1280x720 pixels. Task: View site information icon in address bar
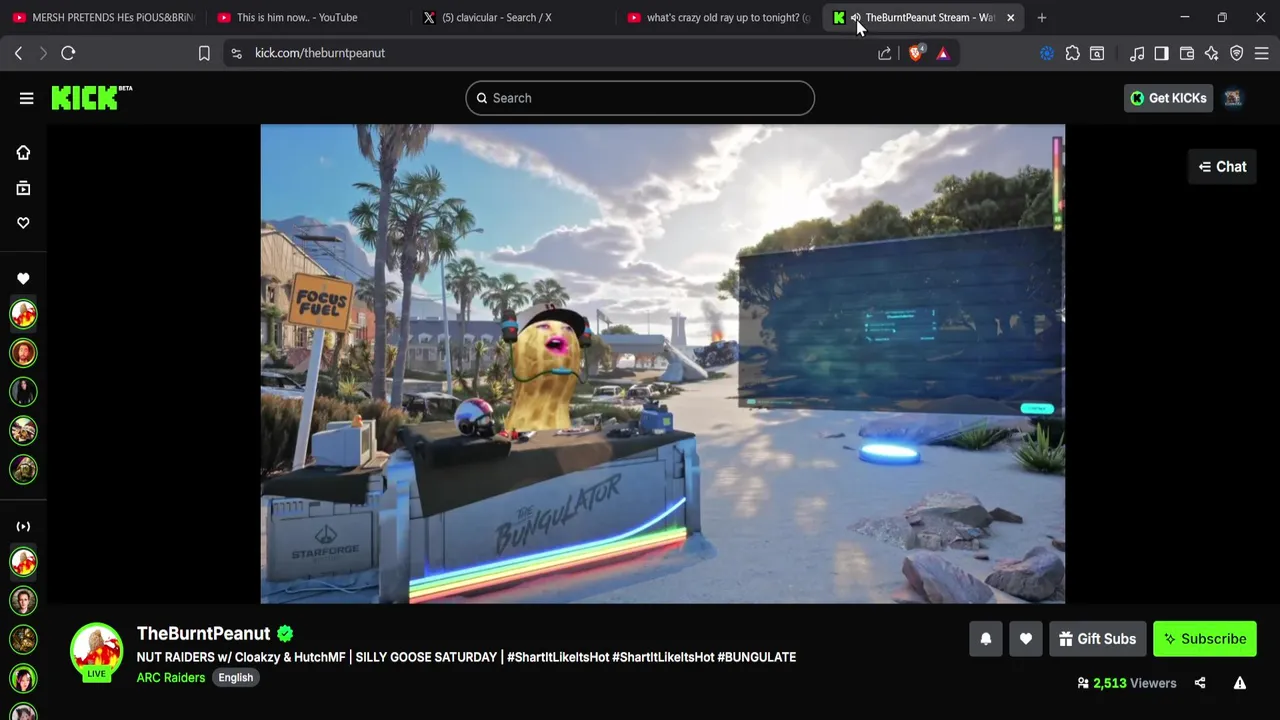pos(236,53)
